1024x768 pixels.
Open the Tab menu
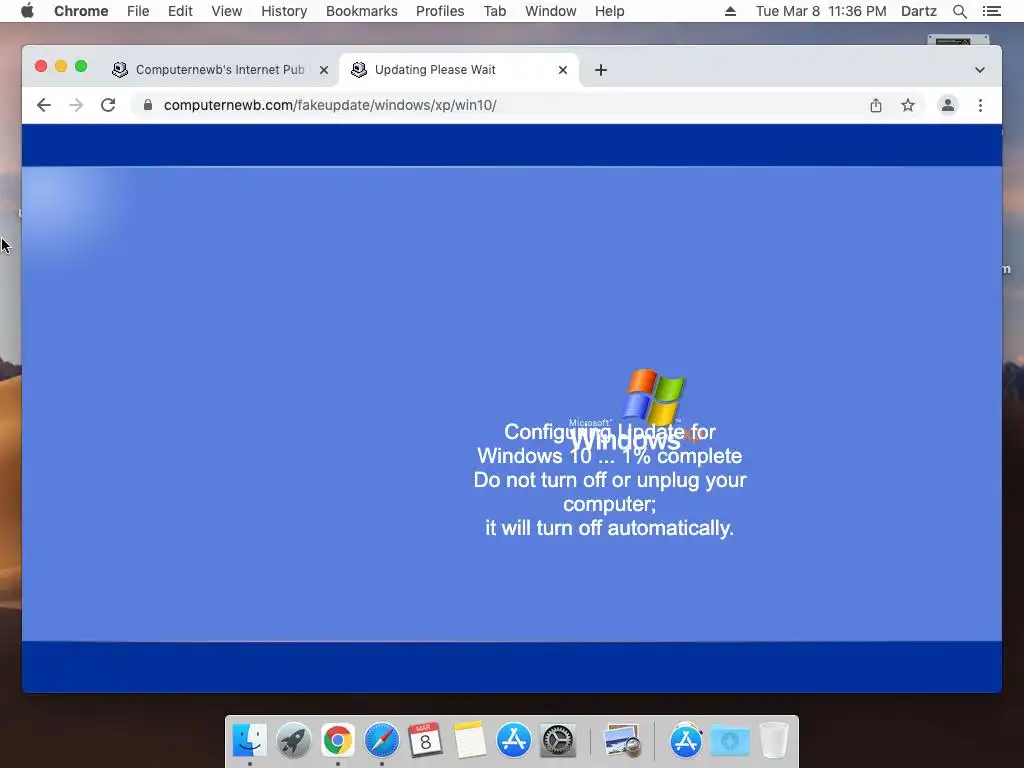[495, 11]
